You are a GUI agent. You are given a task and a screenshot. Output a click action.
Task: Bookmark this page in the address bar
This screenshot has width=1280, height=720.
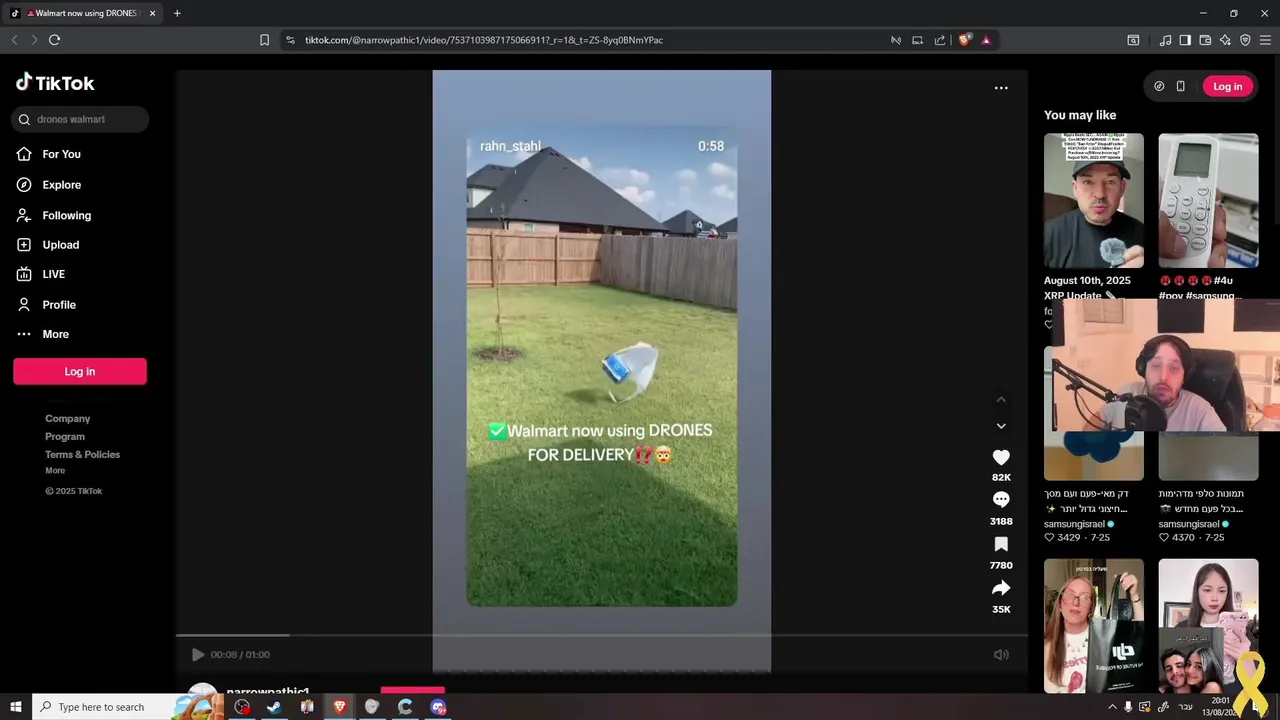(x=264, y=40)
